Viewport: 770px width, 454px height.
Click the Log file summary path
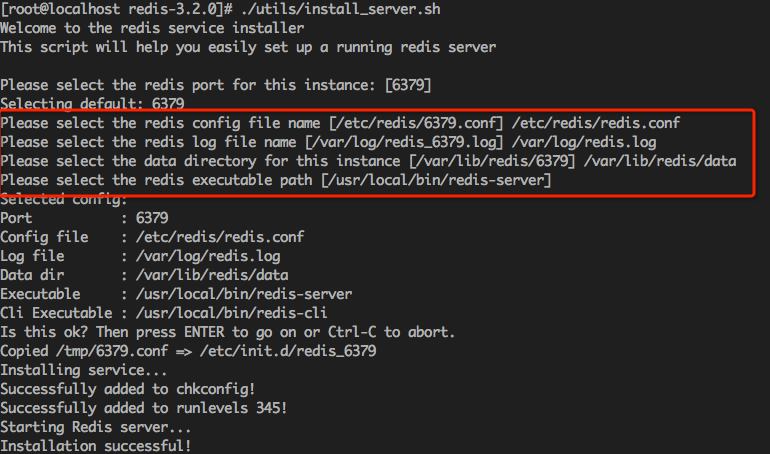(x=208, y=256)
